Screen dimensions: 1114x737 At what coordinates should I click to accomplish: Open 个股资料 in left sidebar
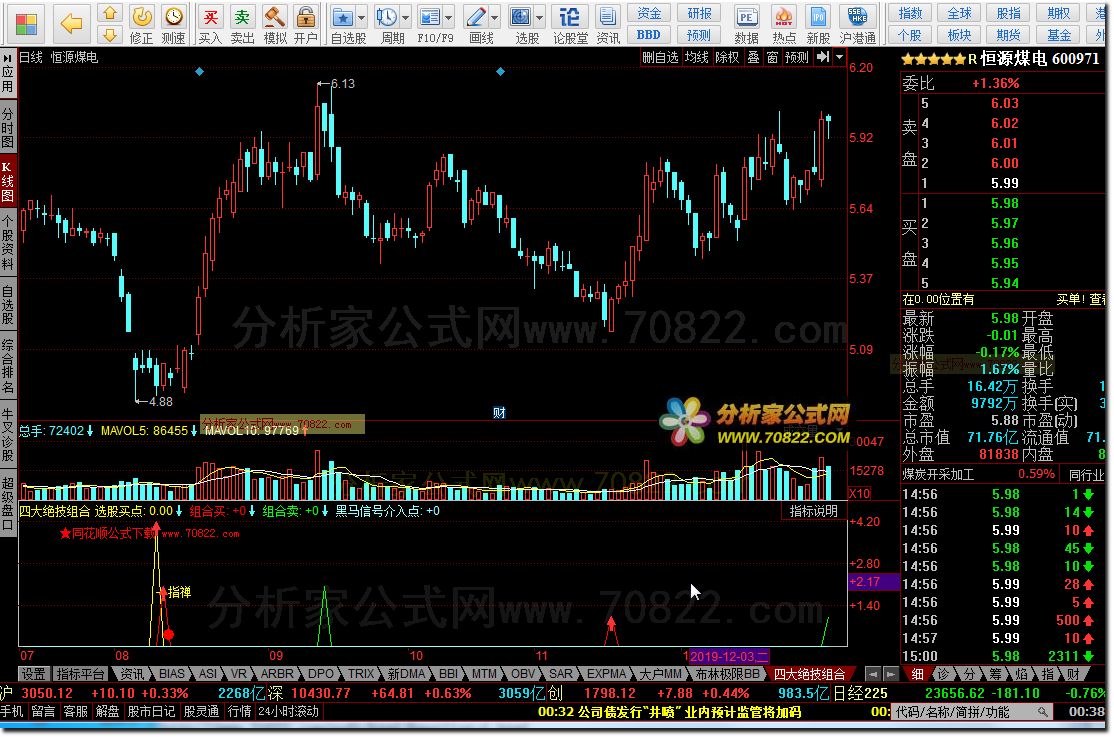8,243
